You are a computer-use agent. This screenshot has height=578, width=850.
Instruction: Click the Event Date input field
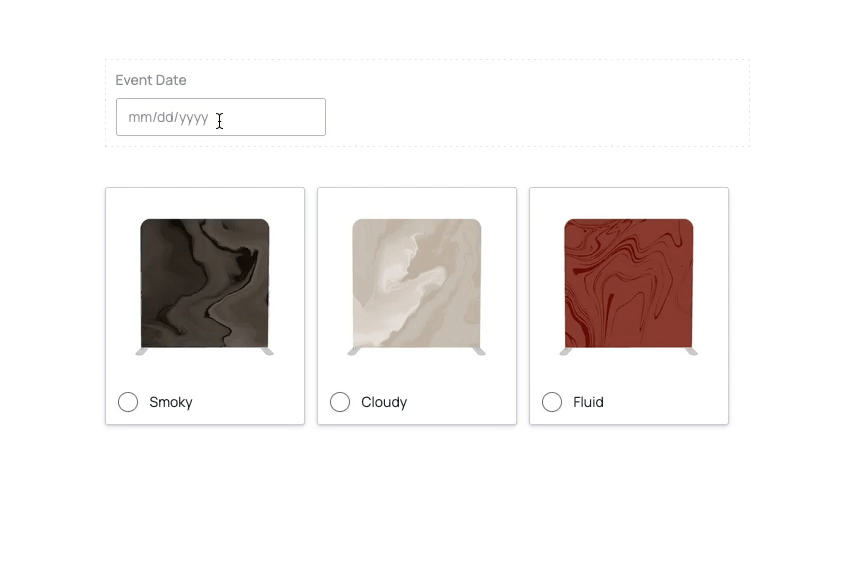(220, 117)
